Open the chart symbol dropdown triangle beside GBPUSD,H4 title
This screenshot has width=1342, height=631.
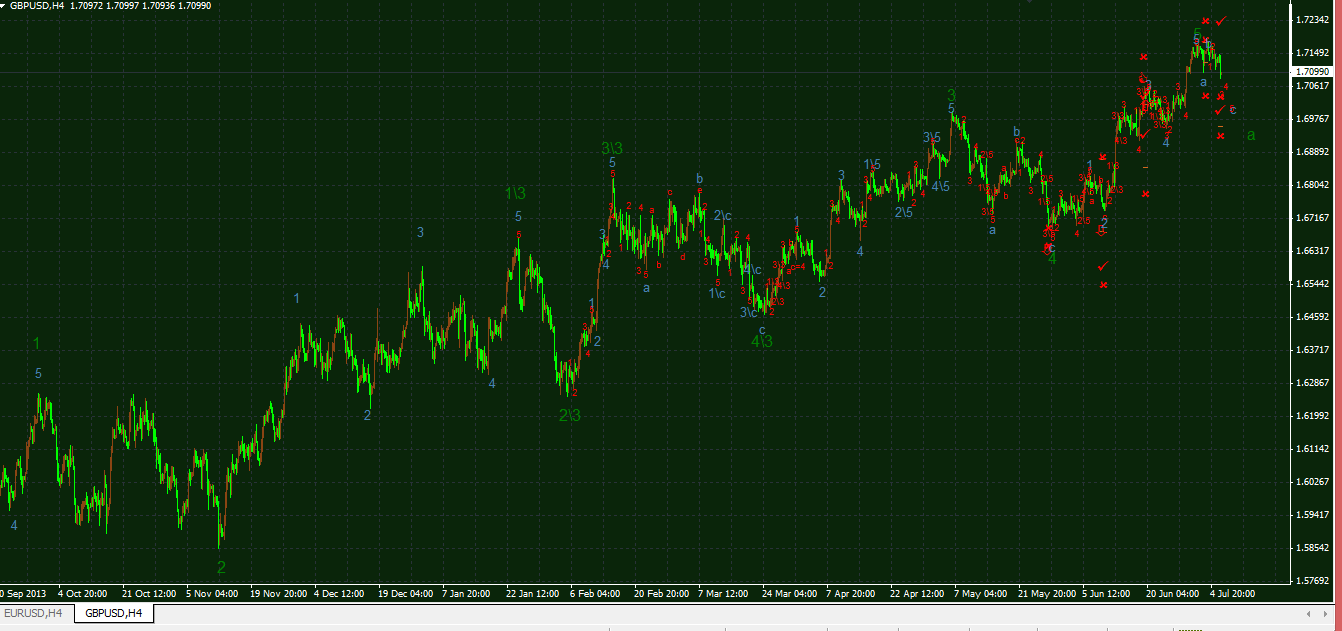5,6
